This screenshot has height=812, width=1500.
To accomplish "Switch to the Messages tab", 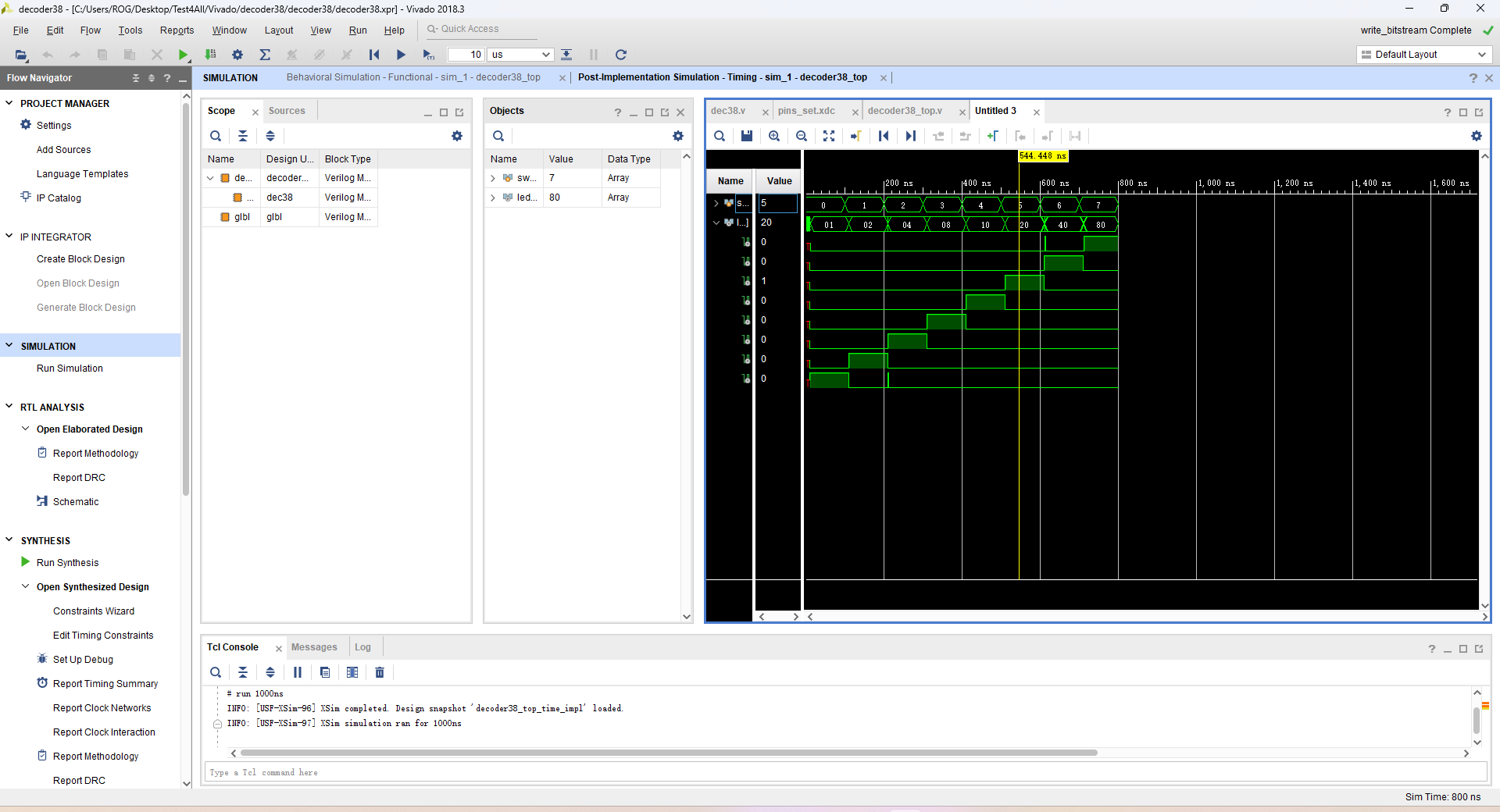I will coord(314,647).
